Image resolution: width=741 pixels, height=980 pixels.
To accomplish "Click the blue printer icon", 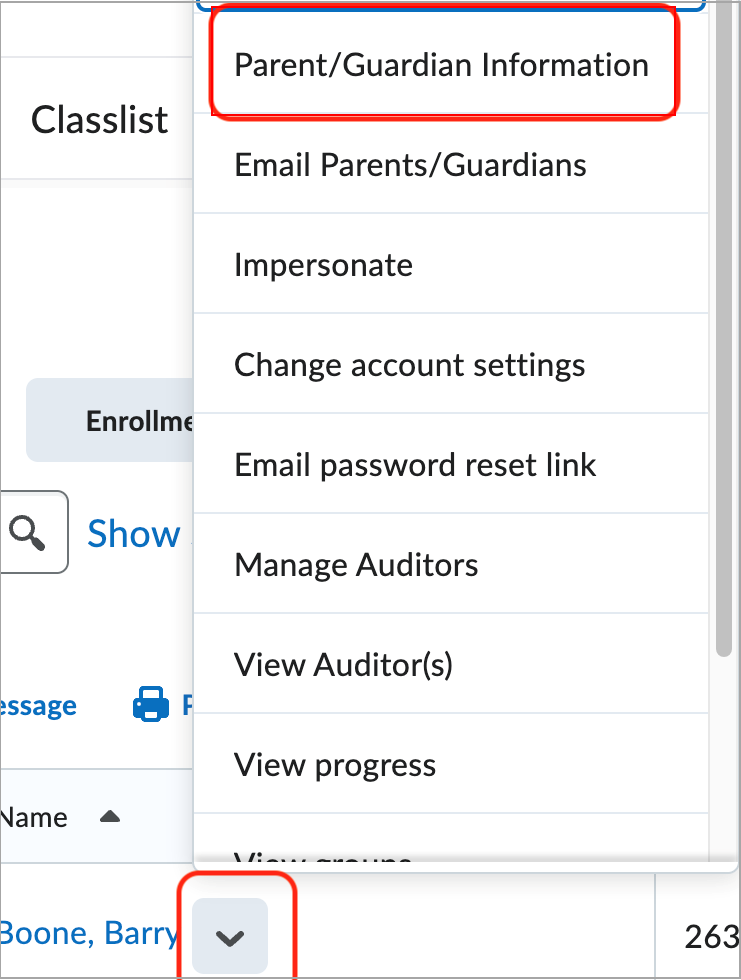I will point(151,706).
